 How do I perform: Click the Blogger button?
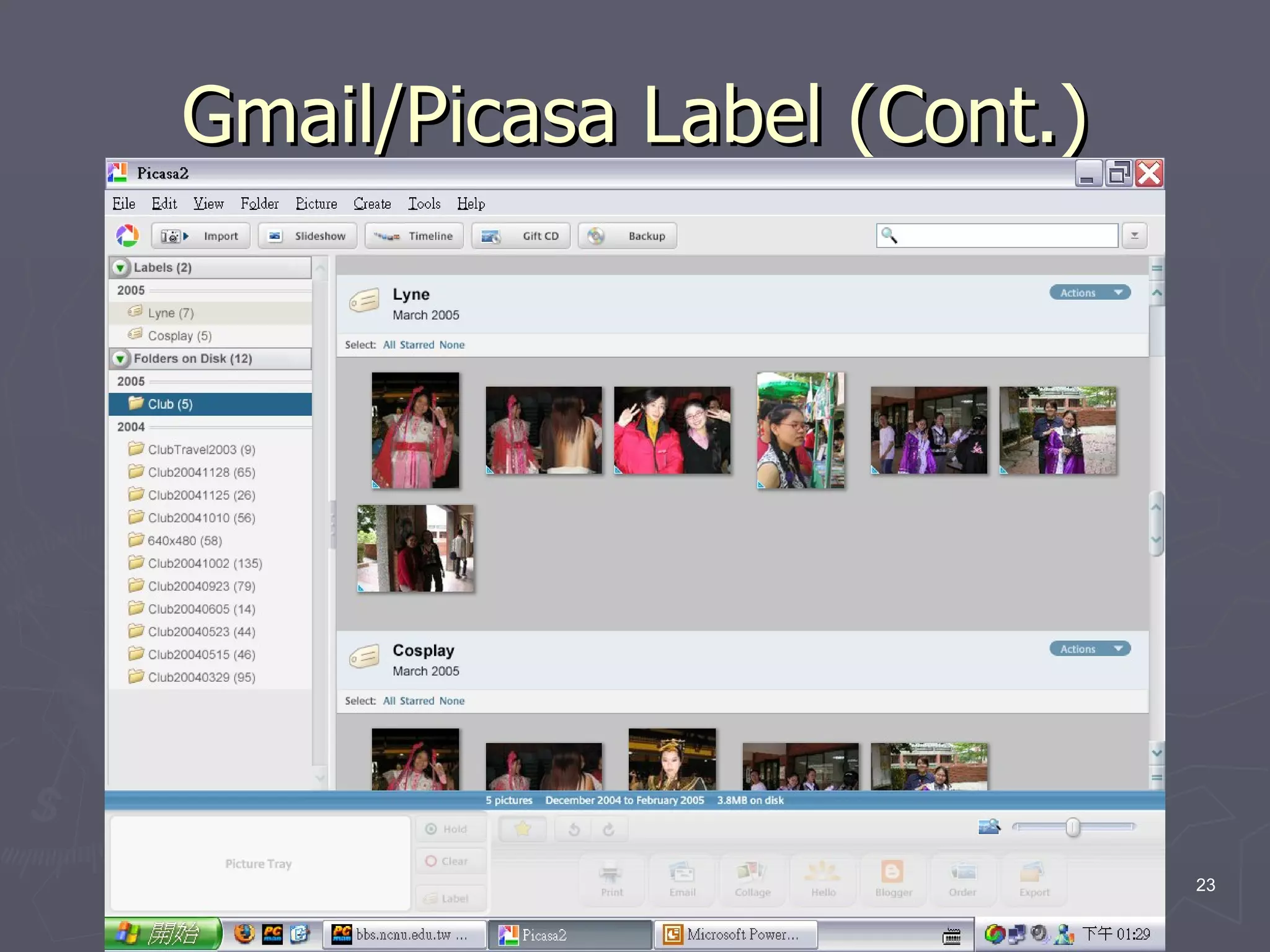click(x=894, y=879)
